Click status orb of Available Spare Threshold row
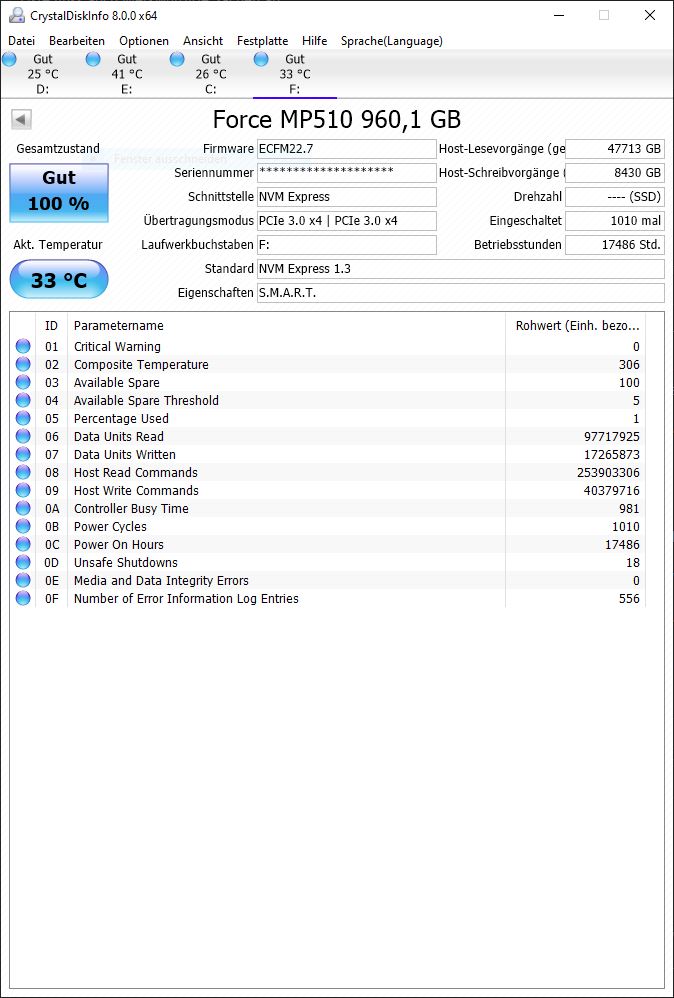 point(23,400)
